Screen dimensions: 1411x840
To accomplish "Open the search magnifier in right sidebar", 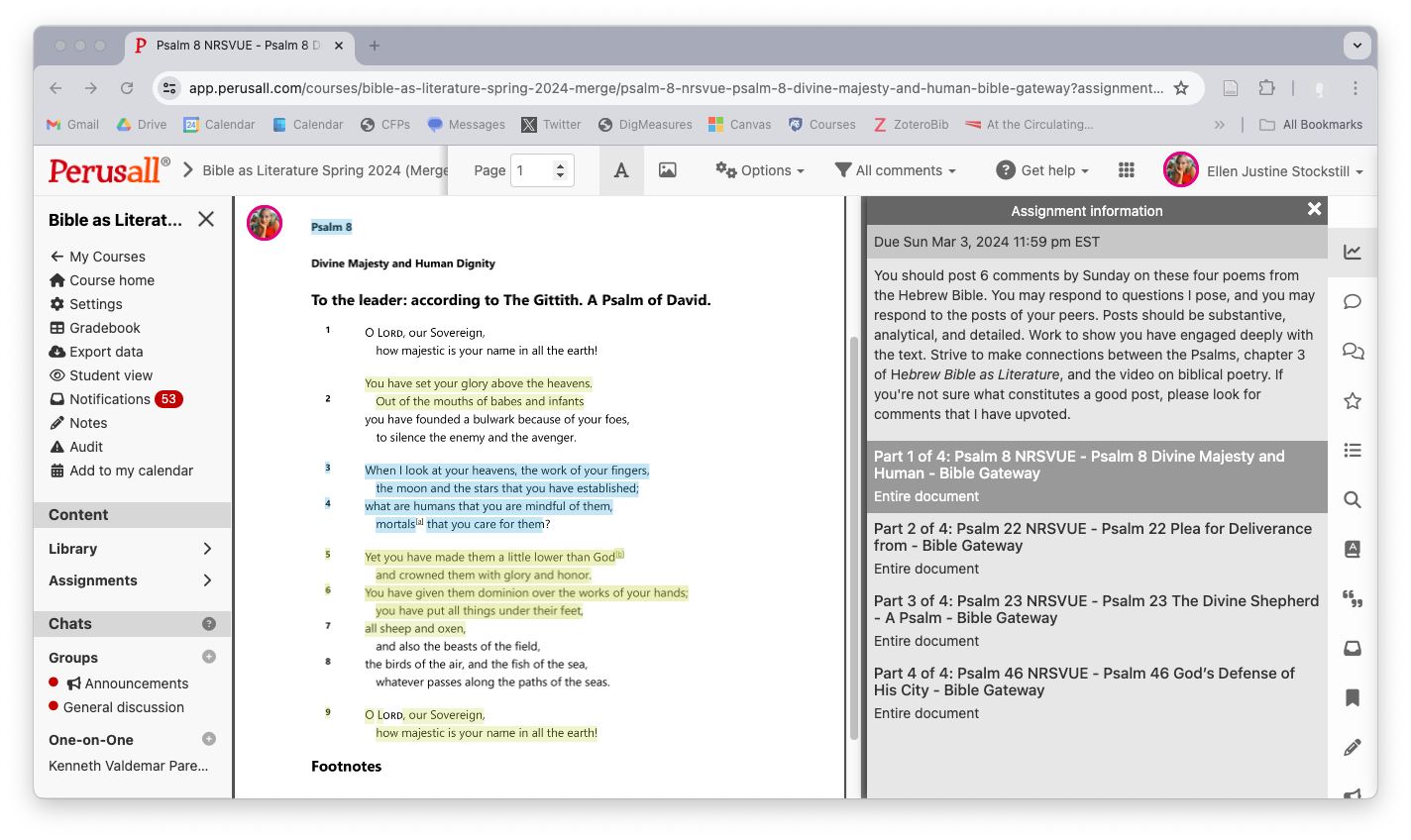I will (x=1352, y=500).
